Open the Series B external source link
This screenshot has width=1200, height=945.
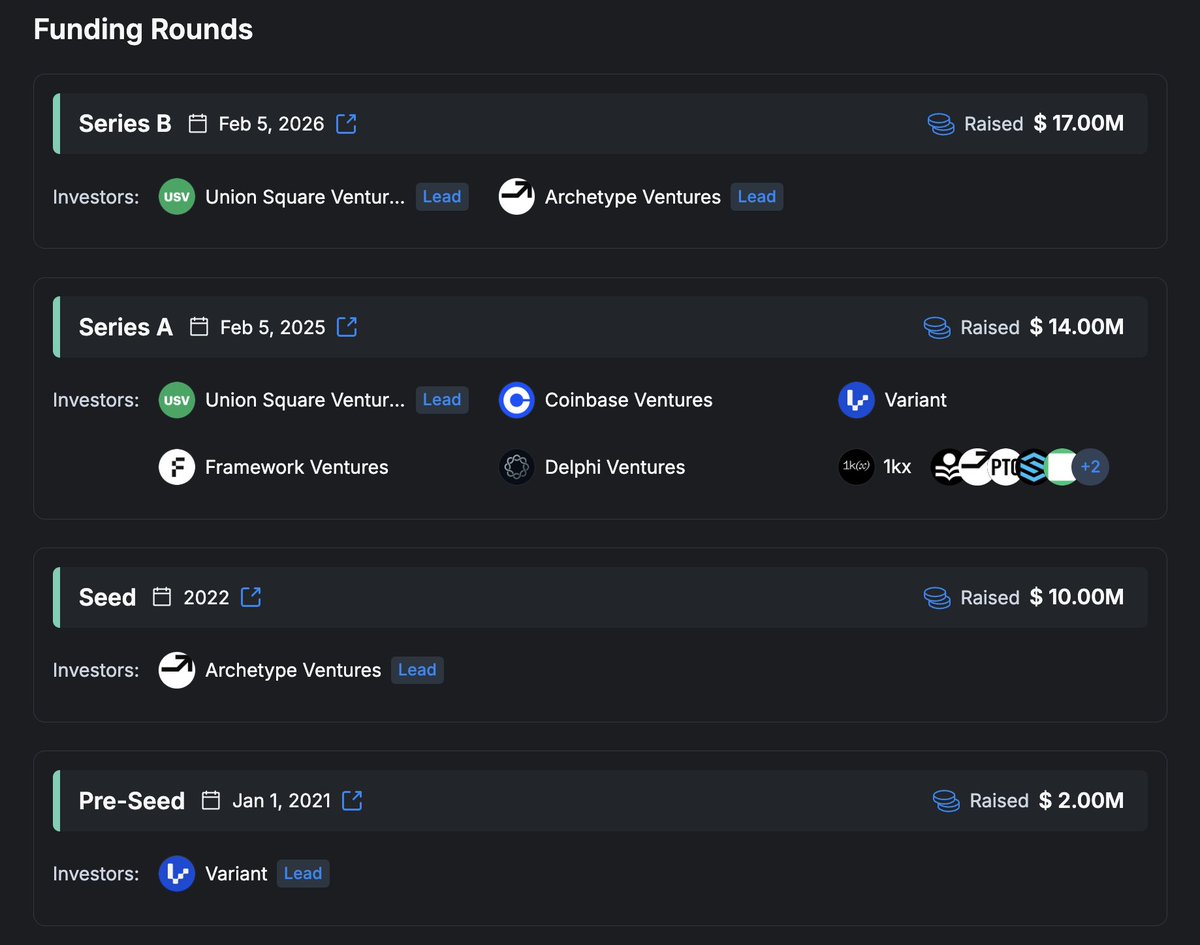coord(346,124)
